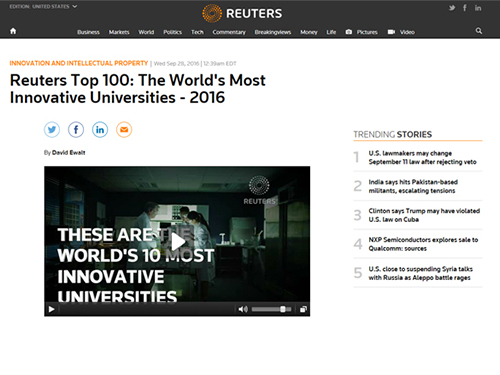500x375 pixels.
Task: Click the Reuters logo in the header
Action: click(242, 13)
